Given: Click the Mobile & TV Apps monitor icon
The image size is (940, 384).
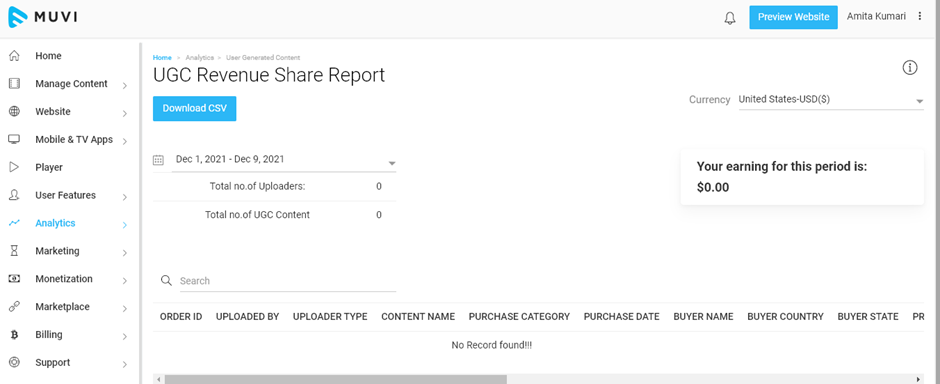Looking at the screenshot, I should (x=14, y=139).
